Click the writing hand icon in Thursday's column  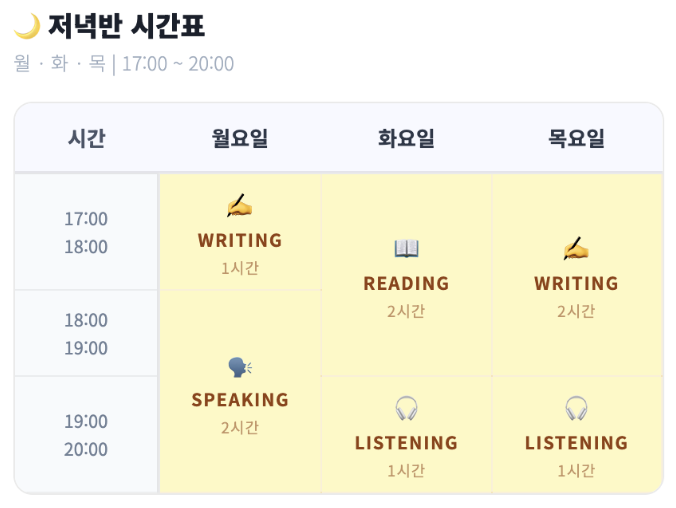click(x=576, y=248)
